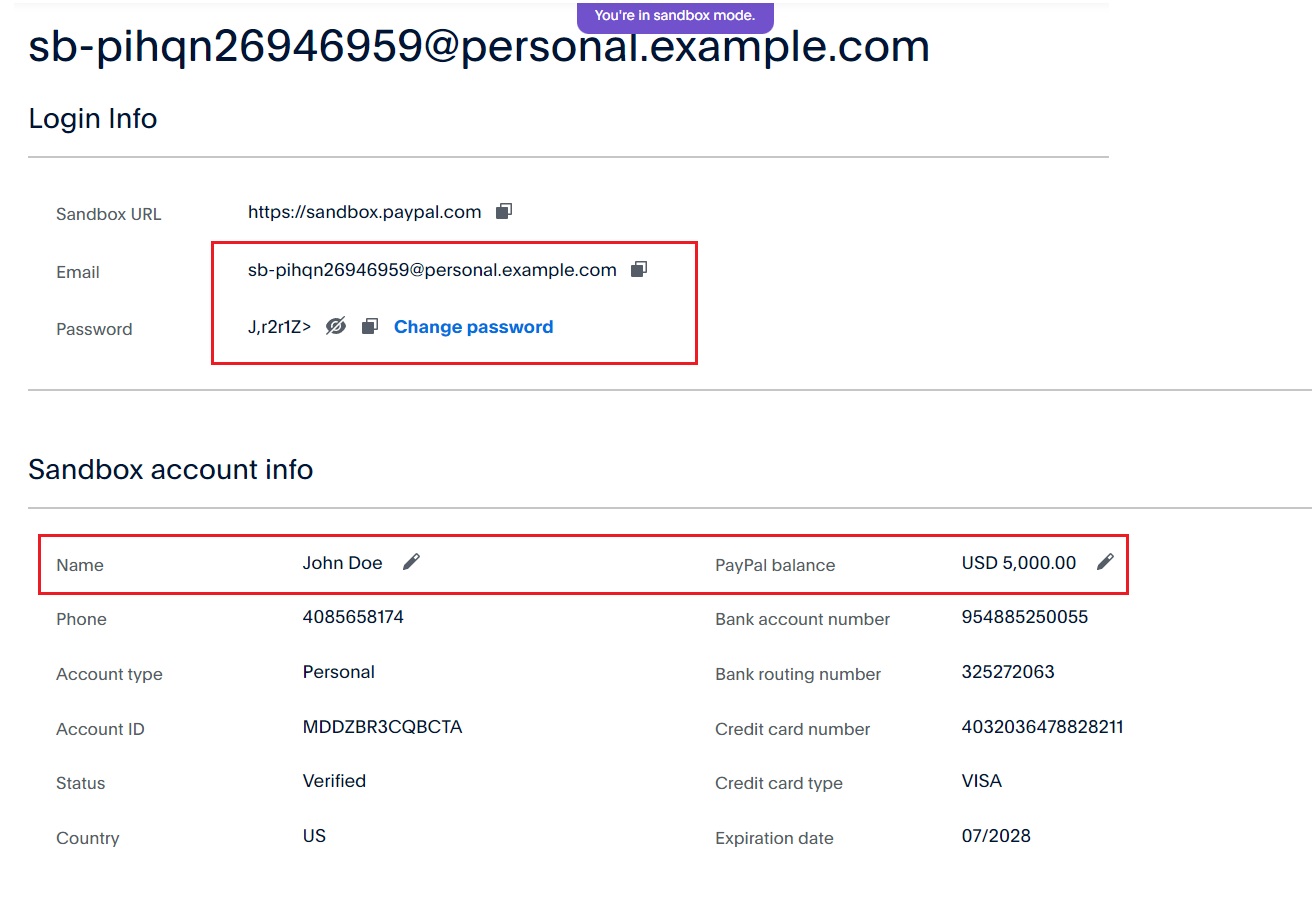Copy the email address using its copy icon
This screenshot has height=899, width=1312.
(x=639, y=269)
